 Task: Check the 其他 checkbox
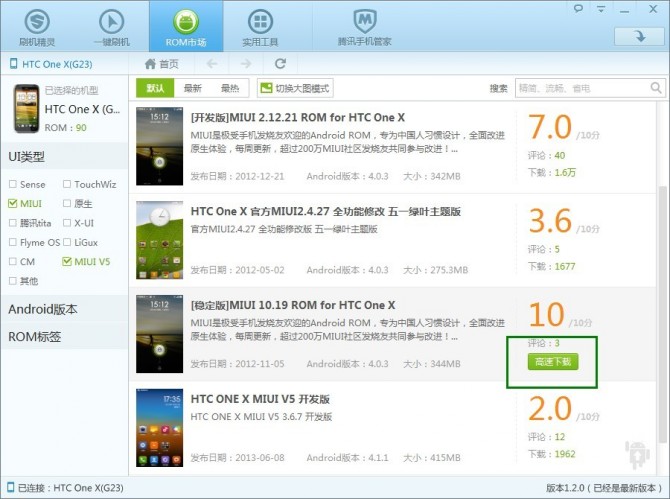(x=13, y=281)
